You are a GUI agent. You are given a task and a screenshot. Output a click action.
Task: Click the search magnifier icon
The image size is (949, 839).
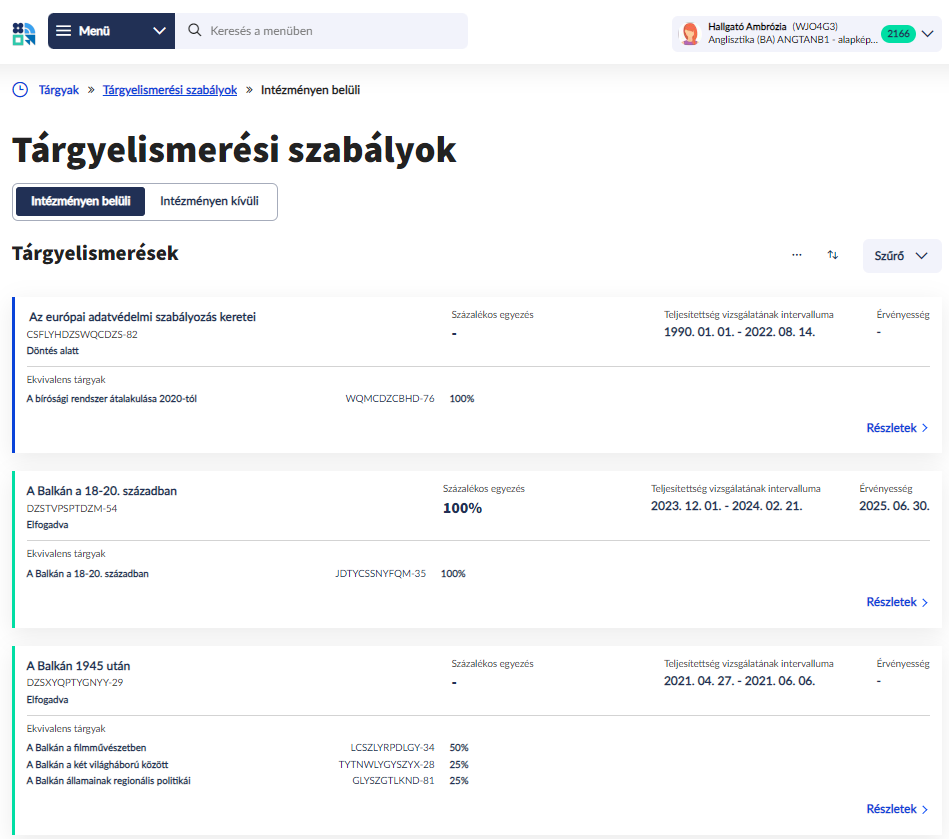pyautogui.click(x=195, y=31)
